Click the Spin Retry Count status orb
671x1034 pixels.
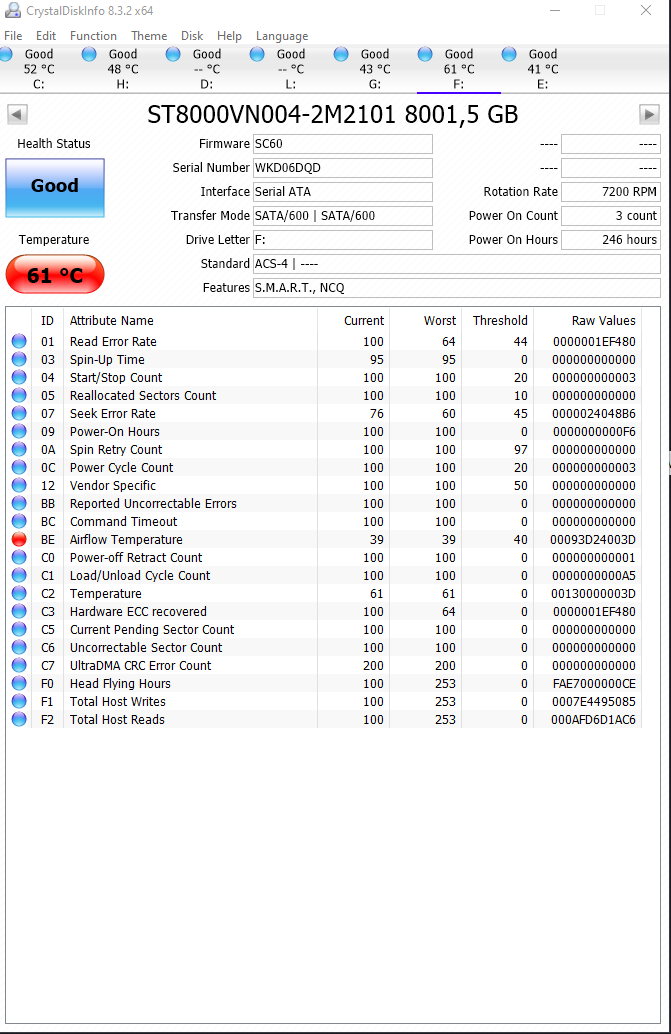[x=19, y=449]
